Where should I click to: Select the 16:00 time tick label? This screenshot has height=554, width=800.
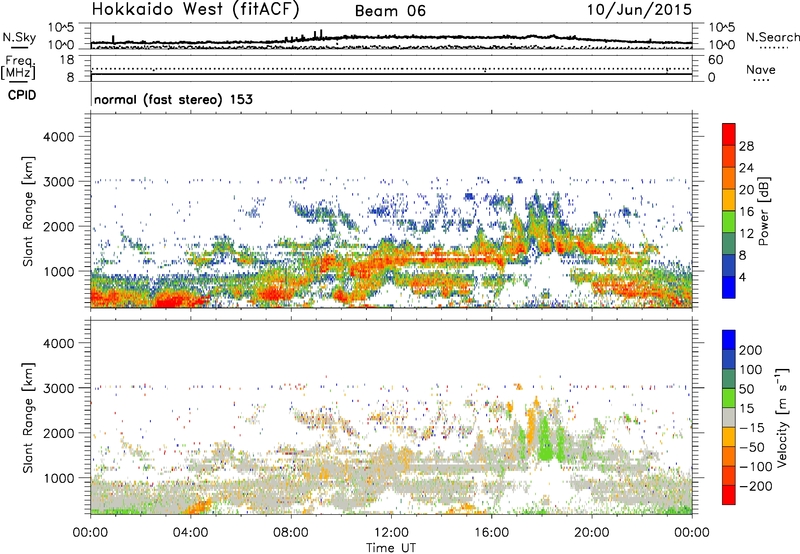tap(491, 533)
